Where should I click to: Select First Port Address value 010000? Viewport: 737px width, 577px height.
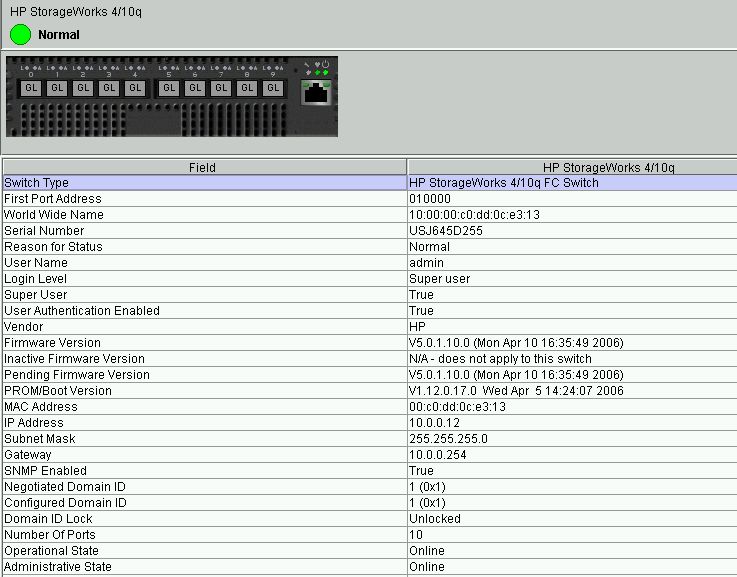click(430, 199)
